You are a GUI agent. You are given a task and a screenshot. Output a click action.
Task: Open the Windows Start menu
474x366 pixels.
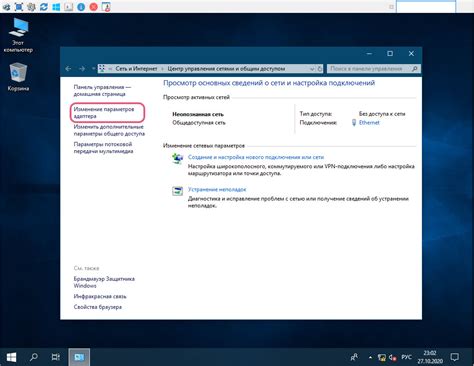pyautogui.click(x=11, y=357)
